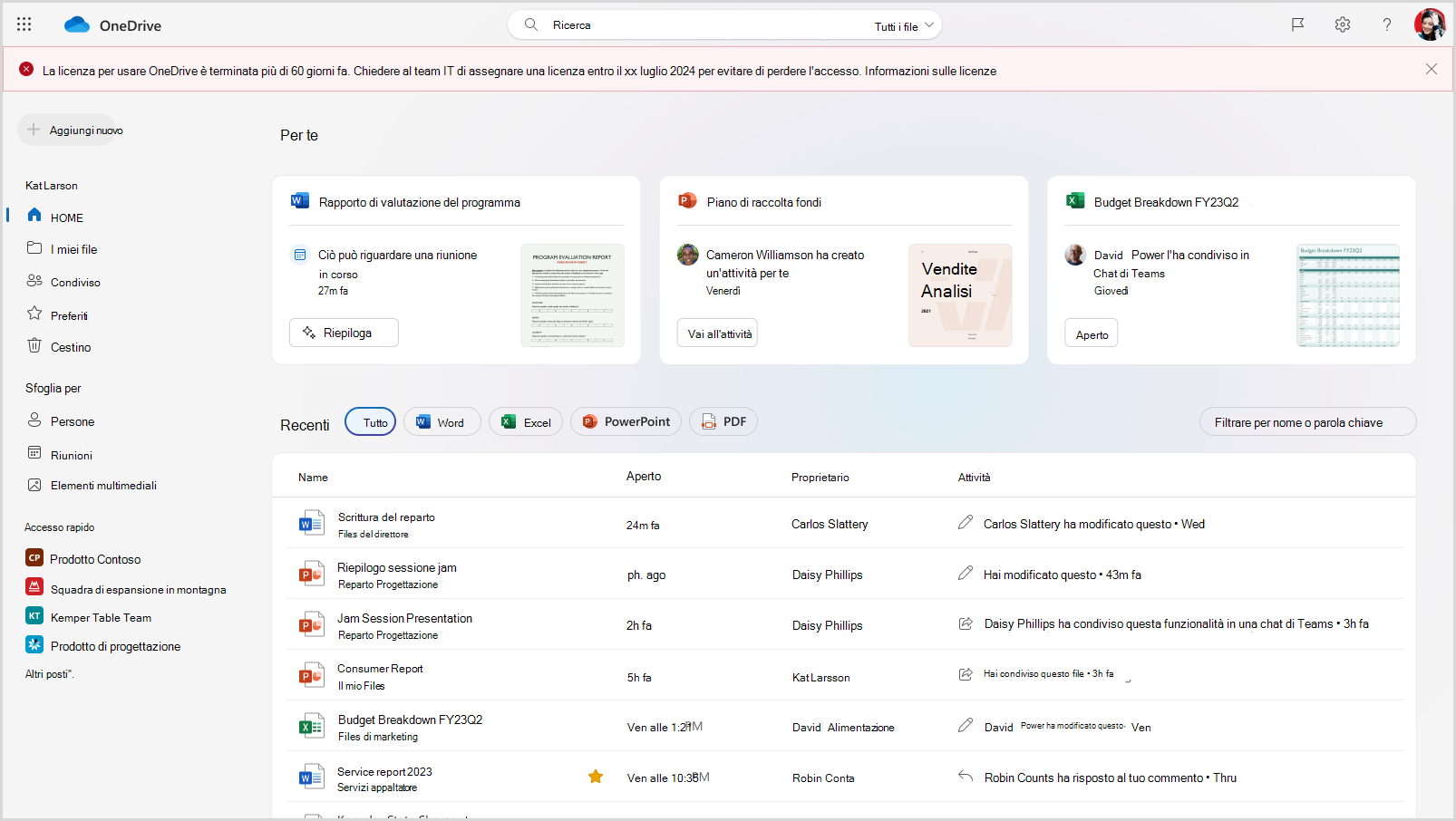
Task: Open I miei file folder
Action: [x=63, y=249]
